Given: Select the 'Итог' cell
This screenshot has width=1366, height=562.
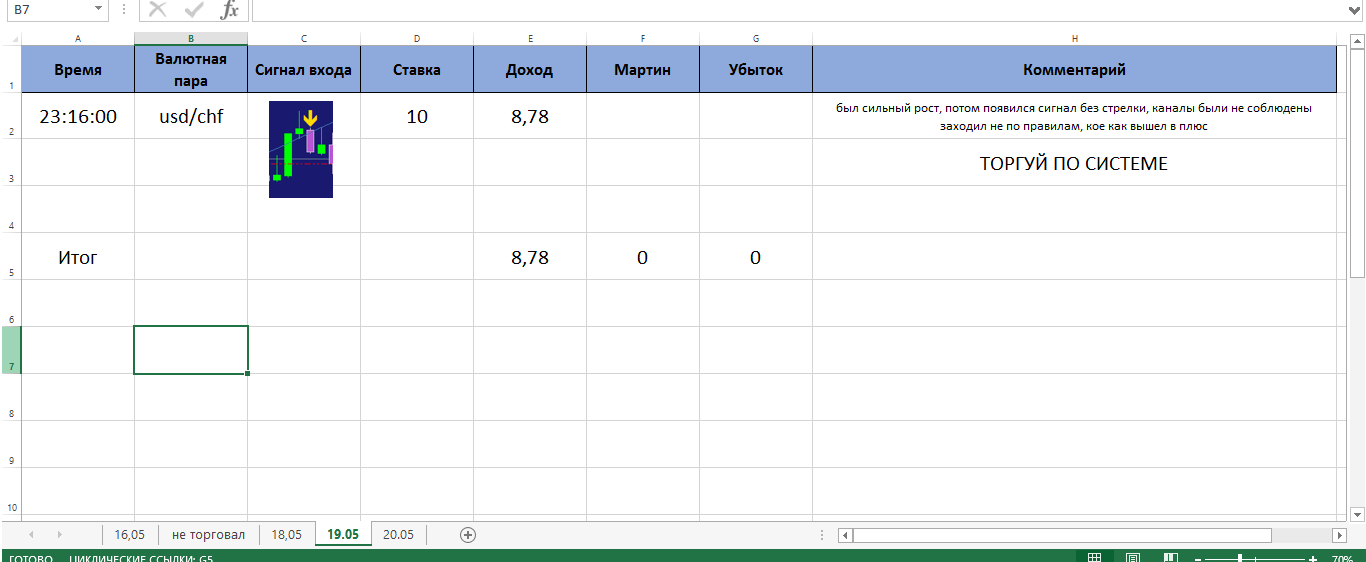Looking at the screenshot, I should click(78, 257).
